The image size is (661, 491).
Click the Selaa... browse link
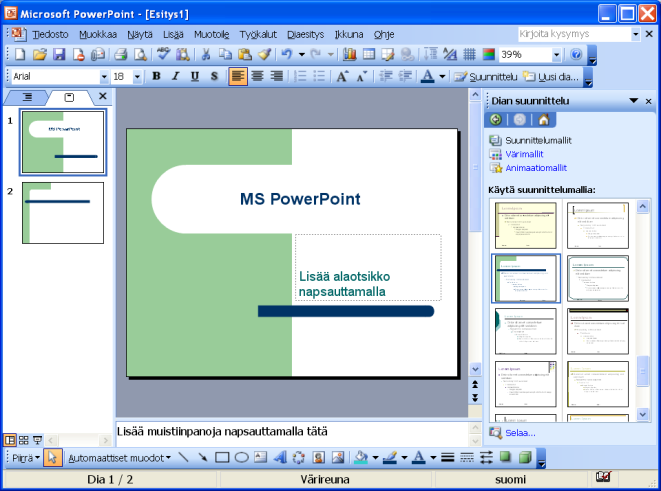tap(520, 433)
